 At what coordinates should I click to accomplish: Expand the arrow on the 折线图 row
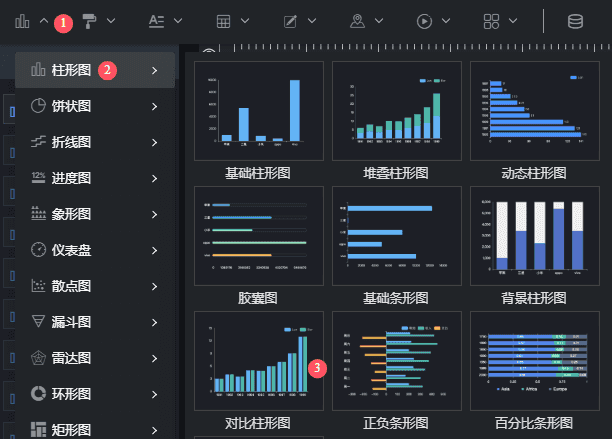click(155, 142)
